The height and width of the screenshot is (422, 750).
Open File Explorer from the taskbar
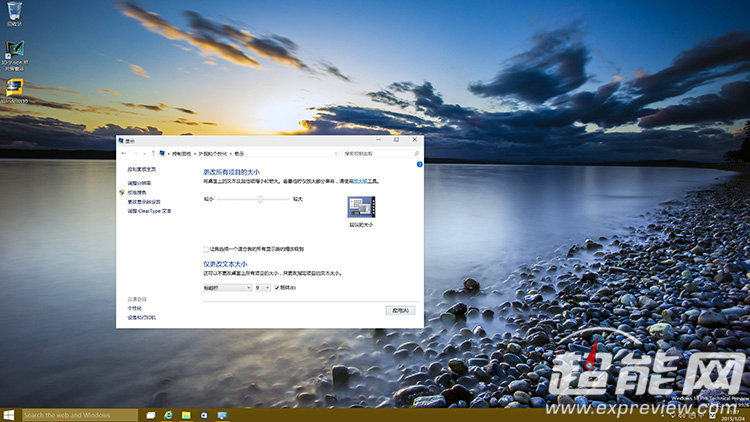point(186,414)
